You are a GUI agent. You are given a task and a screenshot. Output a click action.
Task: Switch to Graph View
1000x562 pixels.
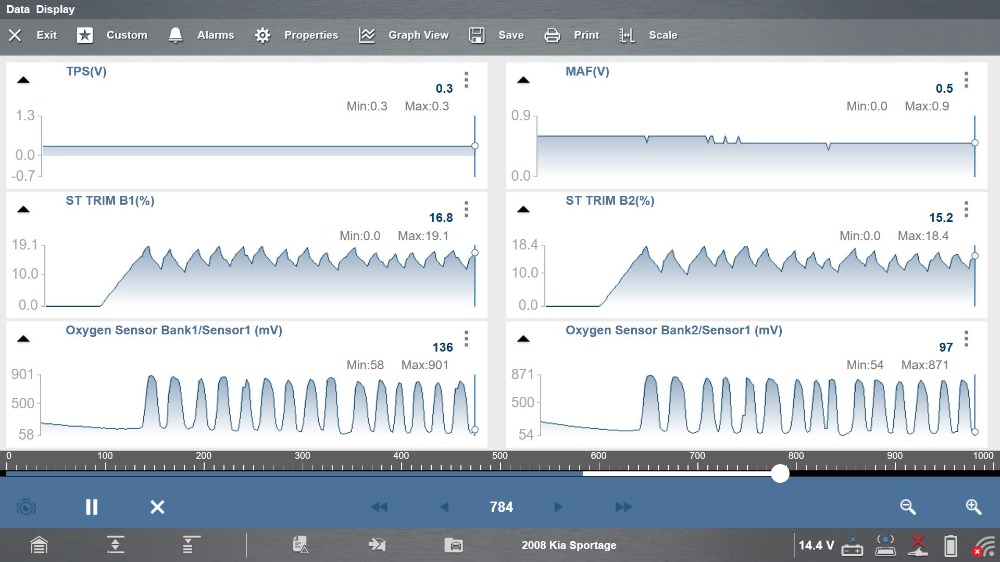click(x=404, y=35)
